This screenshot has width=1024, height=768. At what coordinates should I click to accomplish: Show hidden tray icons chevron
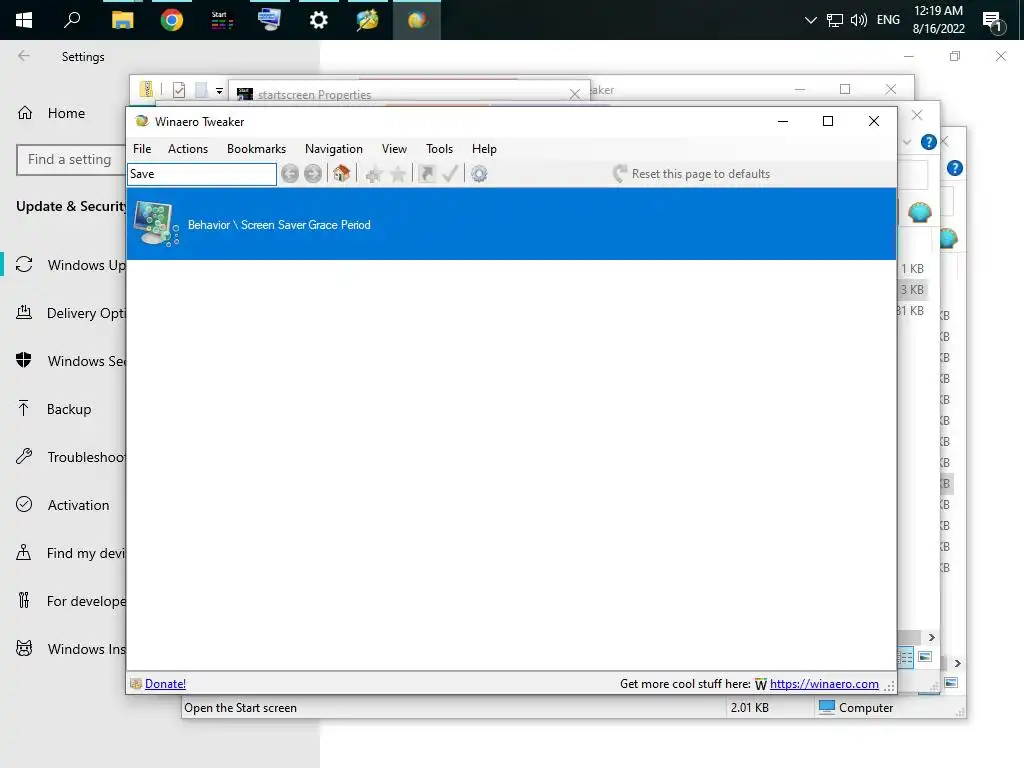click(810, 20)
